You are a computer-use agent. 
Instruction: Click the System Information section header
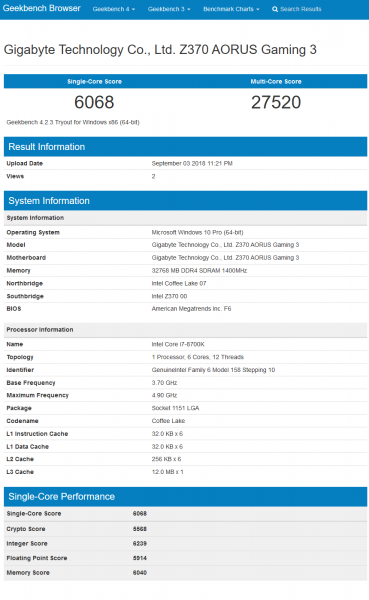185,201
